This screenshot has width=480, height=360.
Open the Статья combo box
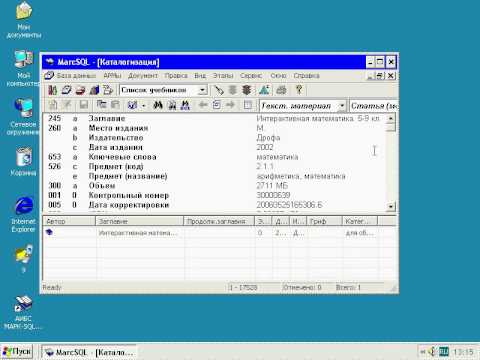373,106
